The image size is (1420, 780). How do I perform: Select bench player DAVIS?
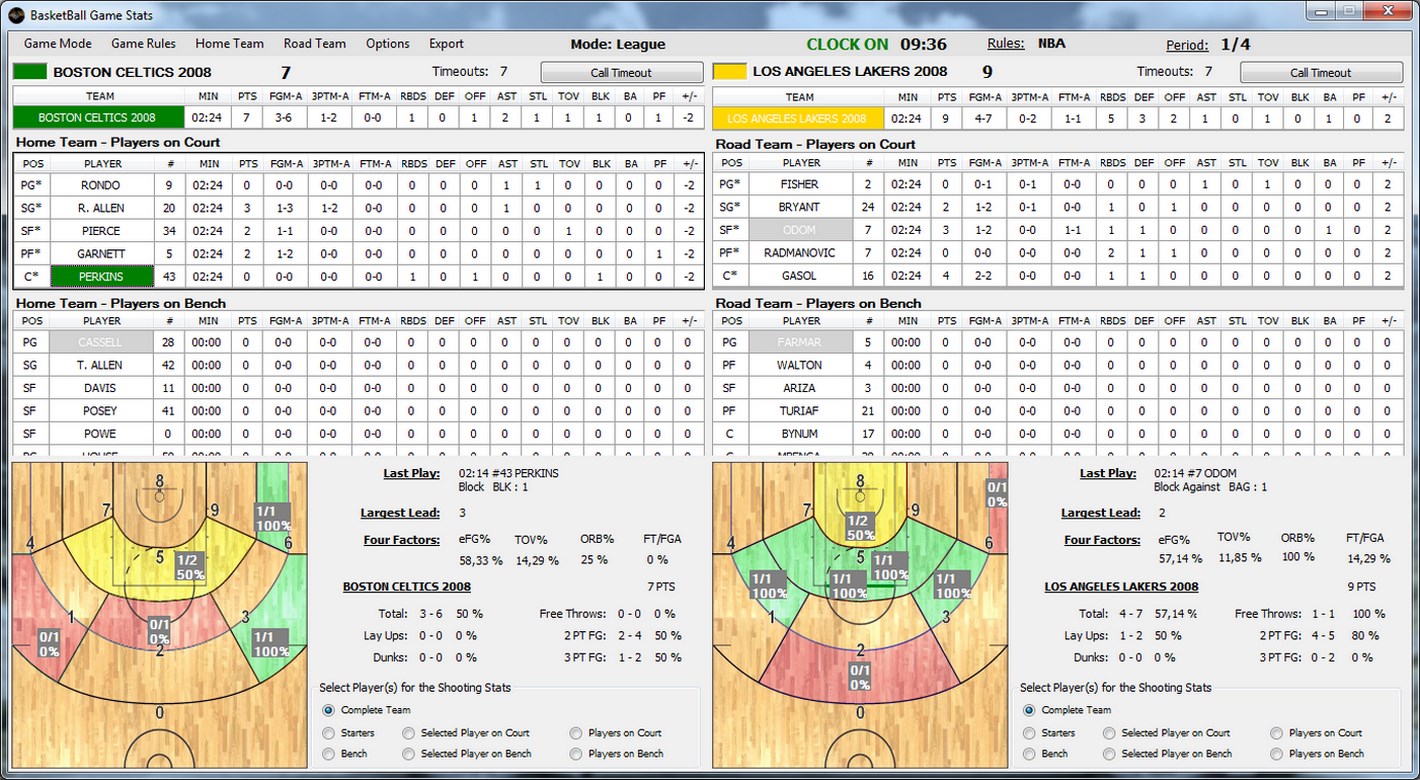coord(101,388)
